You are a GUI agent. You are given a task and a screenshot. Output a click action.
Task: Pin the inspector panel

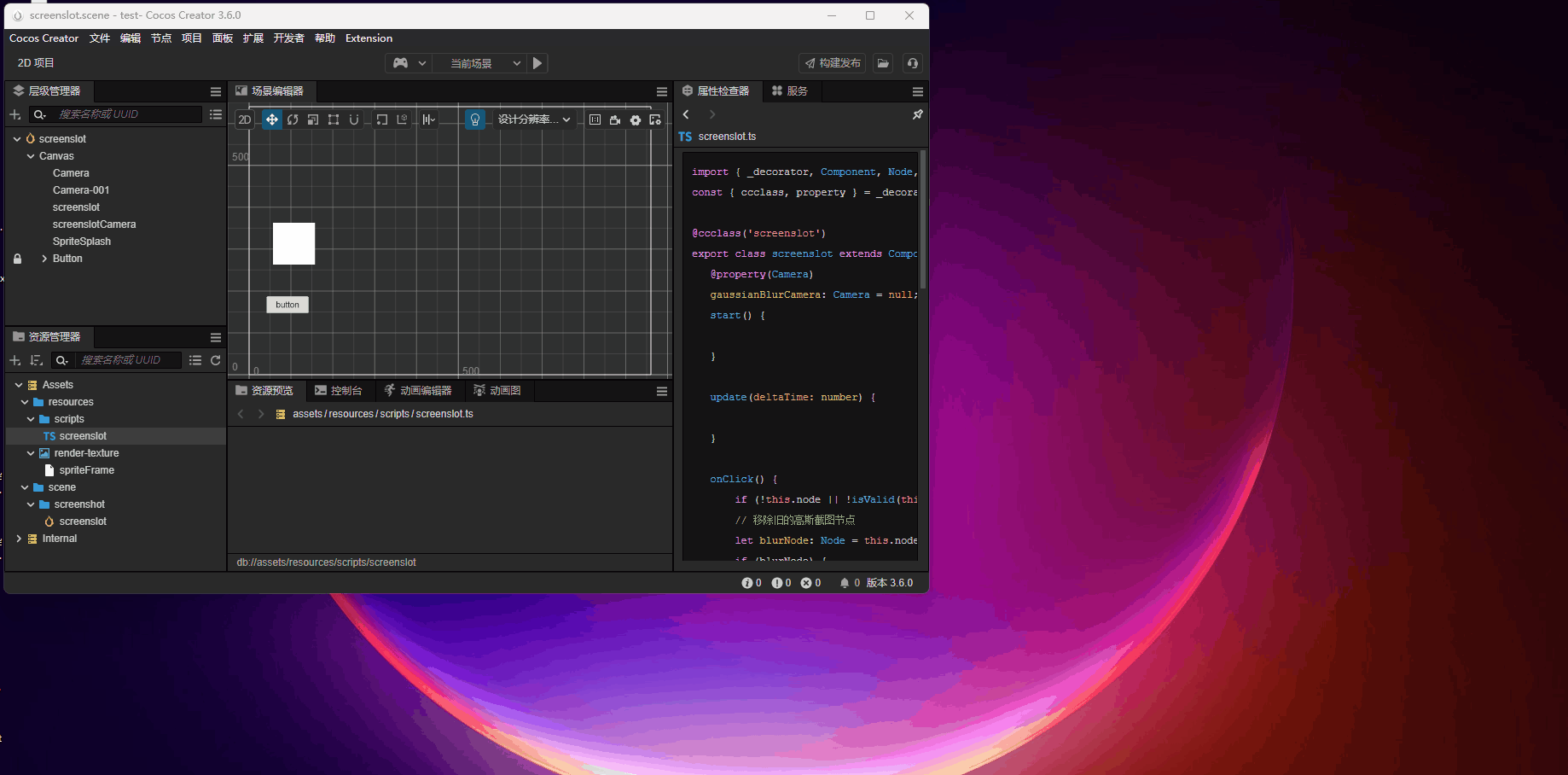918,114
